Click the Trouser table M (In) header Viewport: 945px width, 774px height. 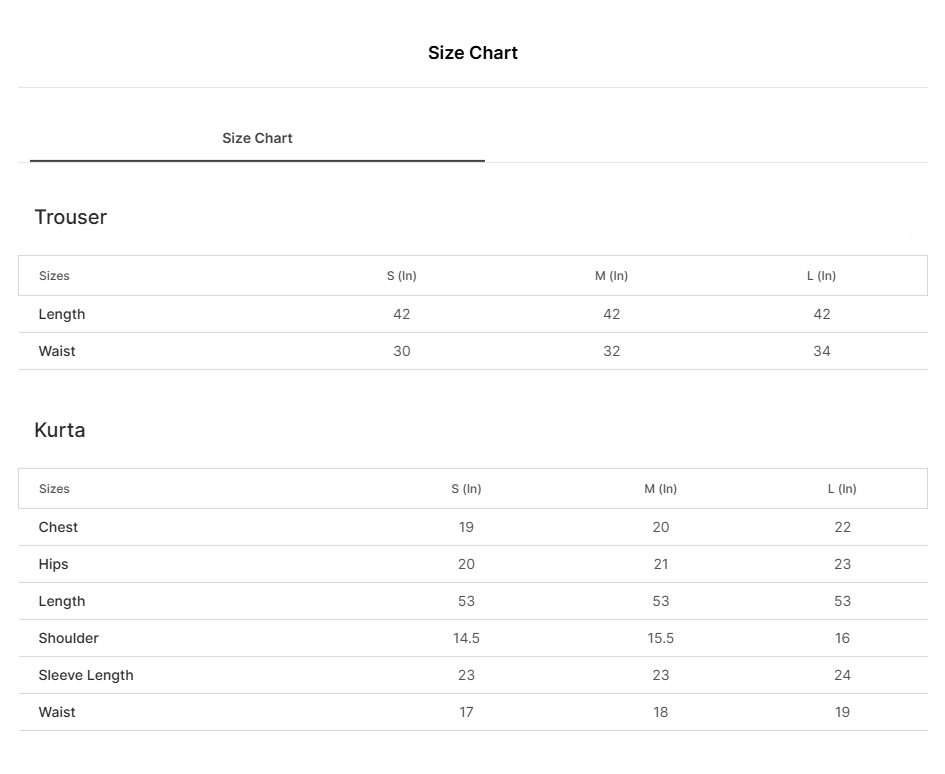pyautogui.click(x=611, y=276)
